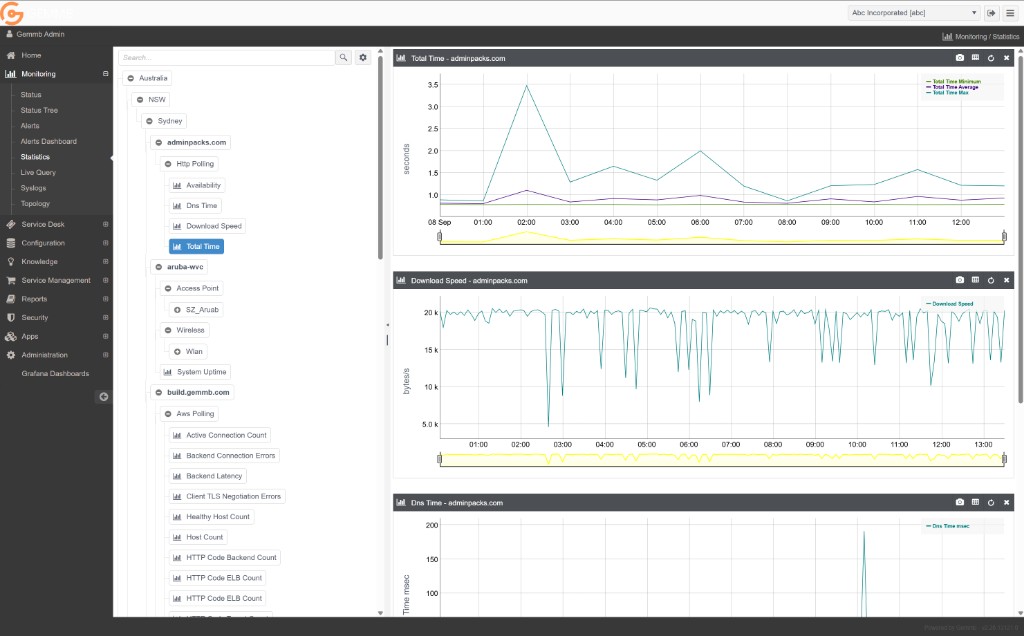Show table view for Download Speed chart
1024x636 pixels.
coord(975,280)
